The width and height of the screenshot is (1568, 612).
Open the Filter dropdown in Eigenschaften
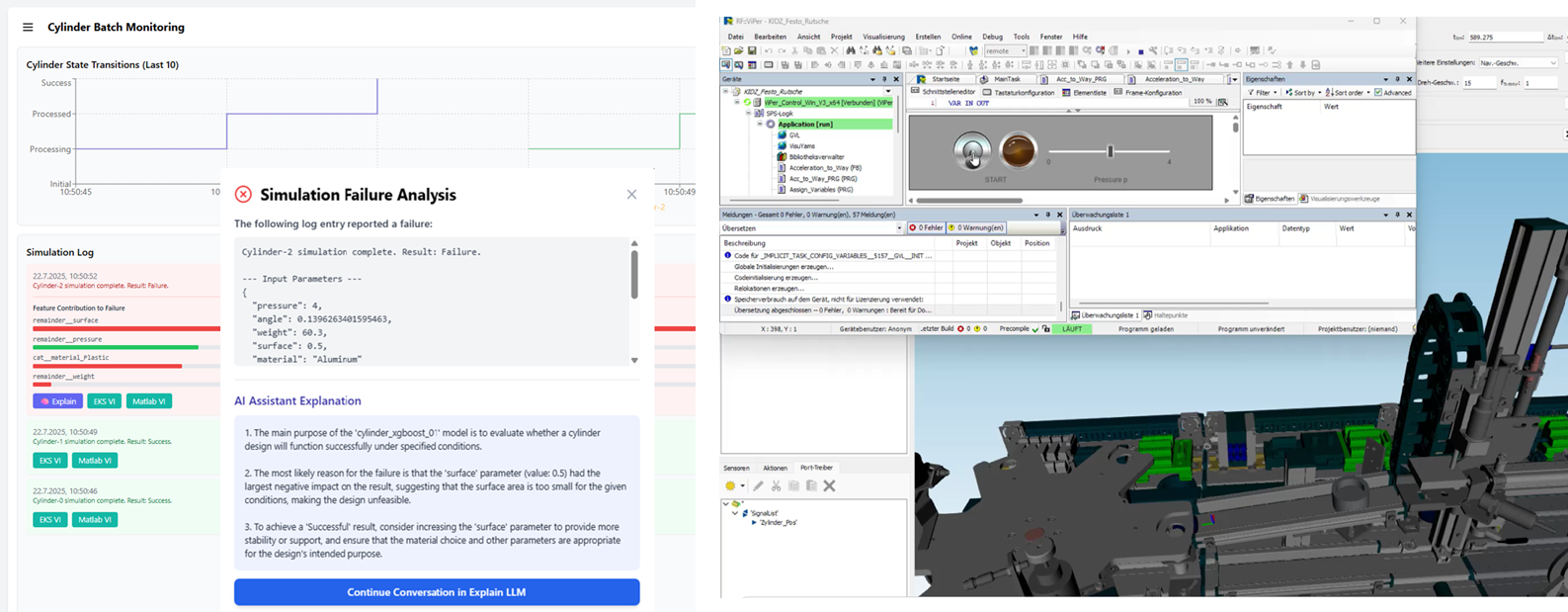[1262, 92]
